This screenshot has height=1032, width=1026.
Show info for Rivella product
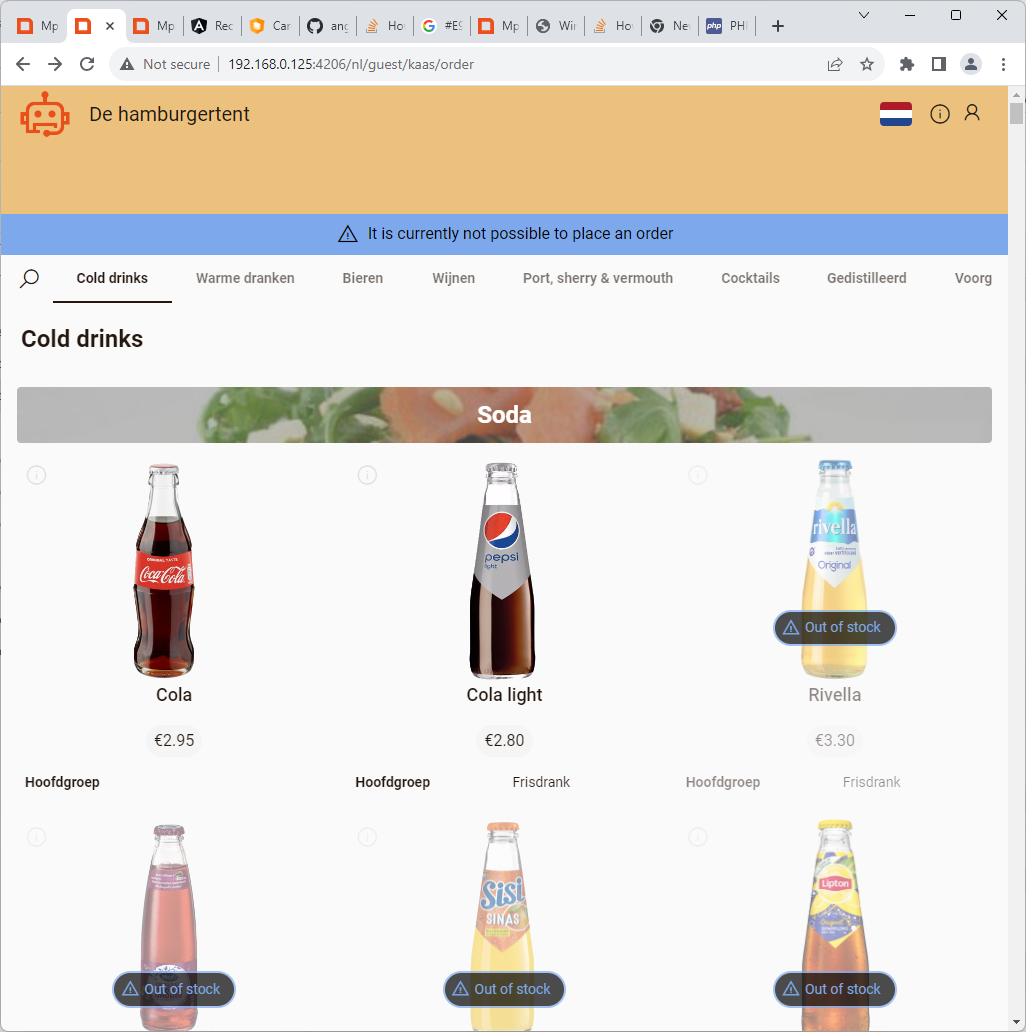698,475
